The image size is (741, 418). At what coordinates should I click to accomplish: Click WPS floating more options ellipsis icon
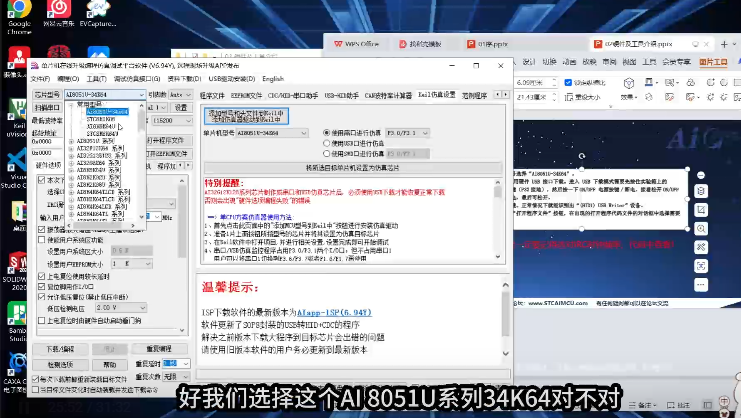click(701, 285)
